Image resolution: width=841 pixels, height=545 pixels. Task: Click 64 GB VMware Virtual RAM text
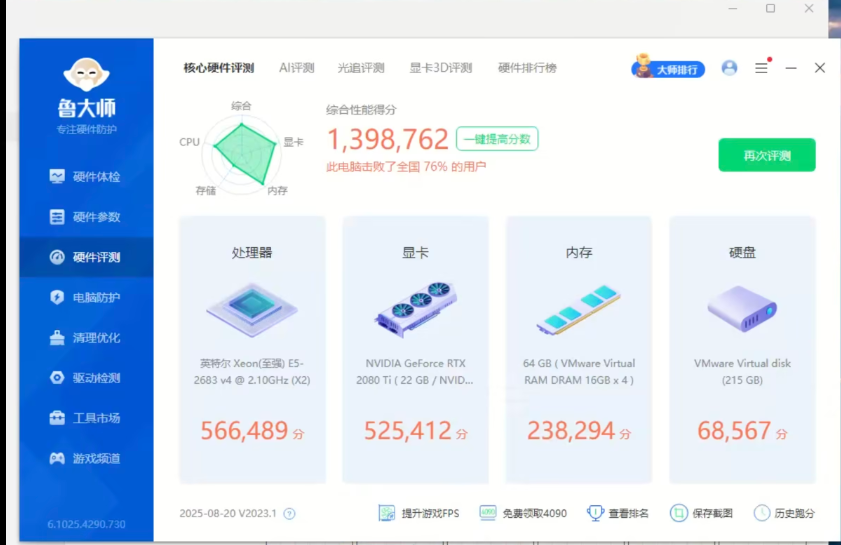pyautogui.click(x=579, y=372)
